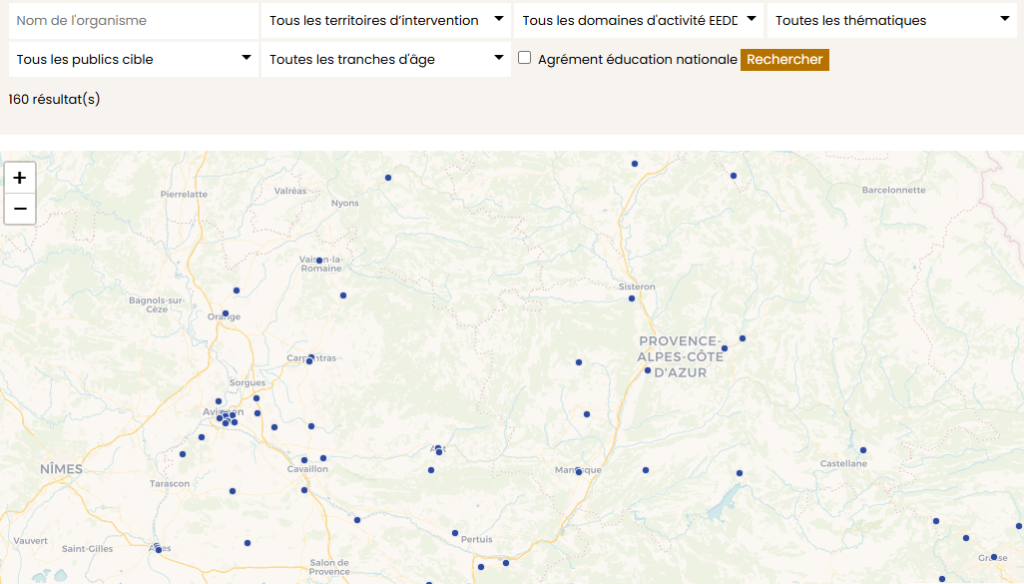Image resolution: width=1024 pixels, height=584 pixels.
Task: Enable Agrément éducation nationale checkbox
Action: point(524,58)
